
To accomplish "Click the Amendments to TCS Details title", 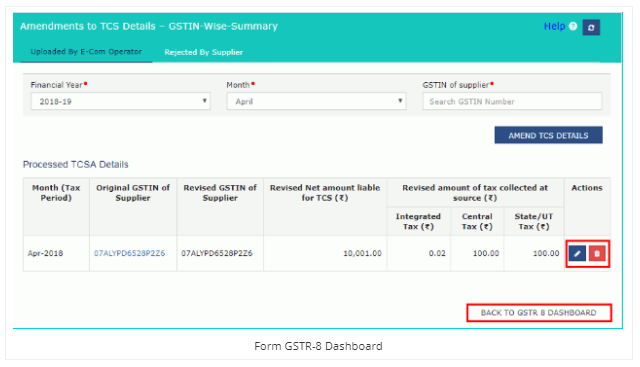I will [149, 26].
